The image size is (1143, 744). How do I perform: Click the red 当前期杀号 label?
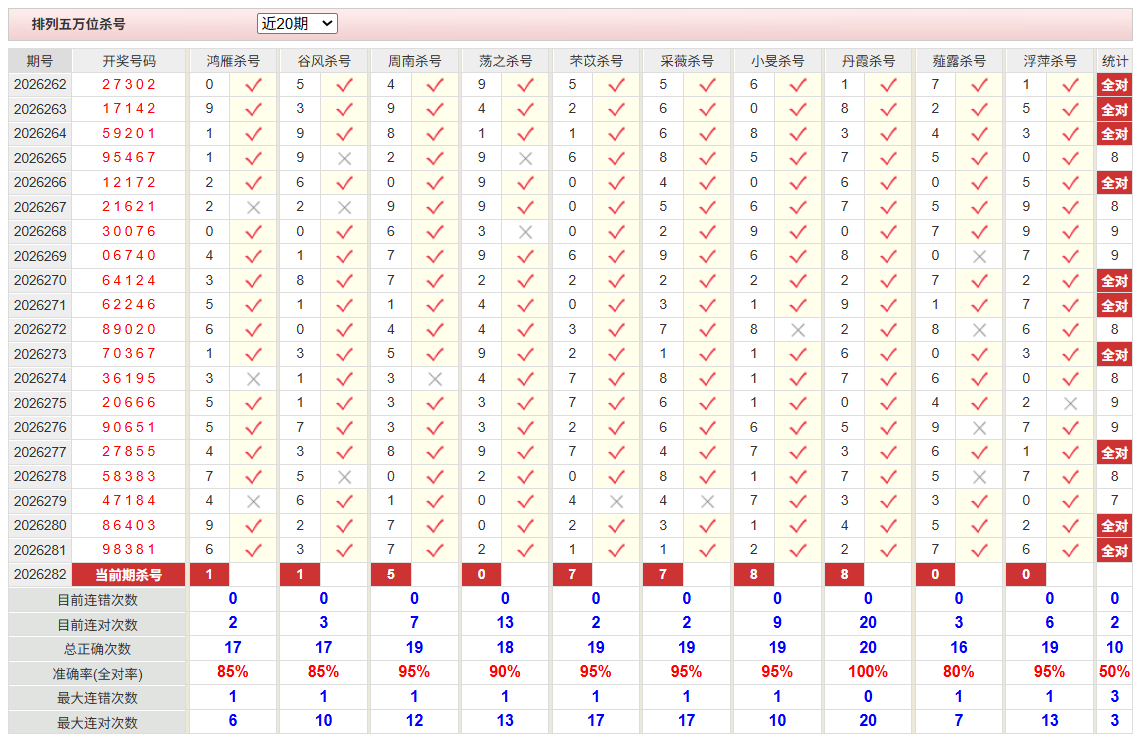(x=128, y=575)
